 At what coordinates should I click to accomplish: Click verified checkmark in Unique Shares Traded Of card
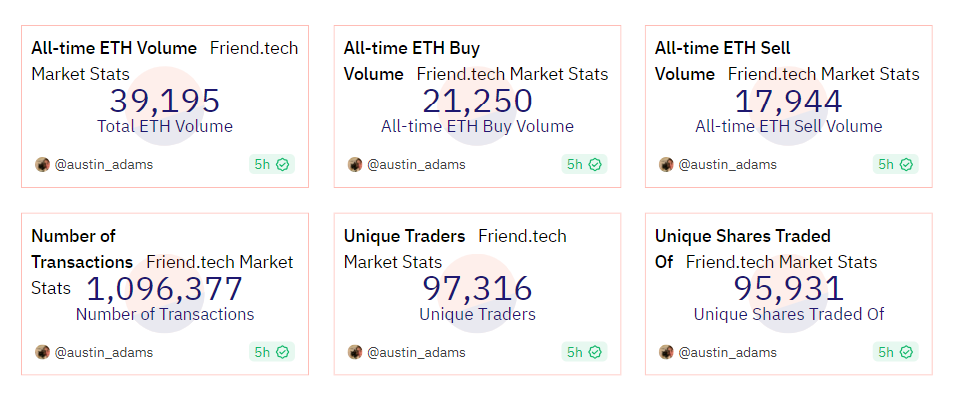click(x=906, y=352)
